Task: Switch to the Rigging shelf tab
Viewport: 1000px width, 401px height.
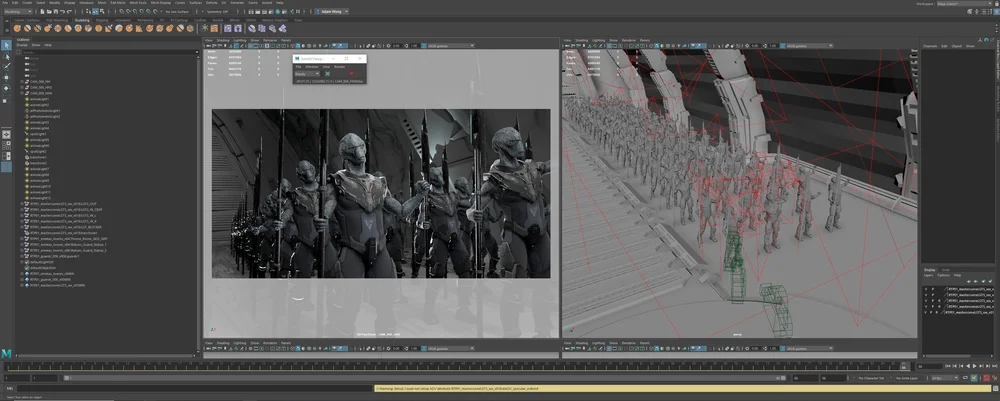Action: (103, 20)
